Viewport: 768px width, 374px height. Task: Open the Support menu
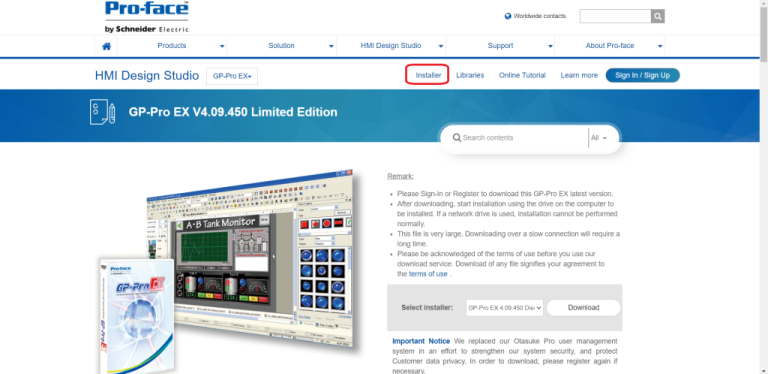tap(500, 46)
